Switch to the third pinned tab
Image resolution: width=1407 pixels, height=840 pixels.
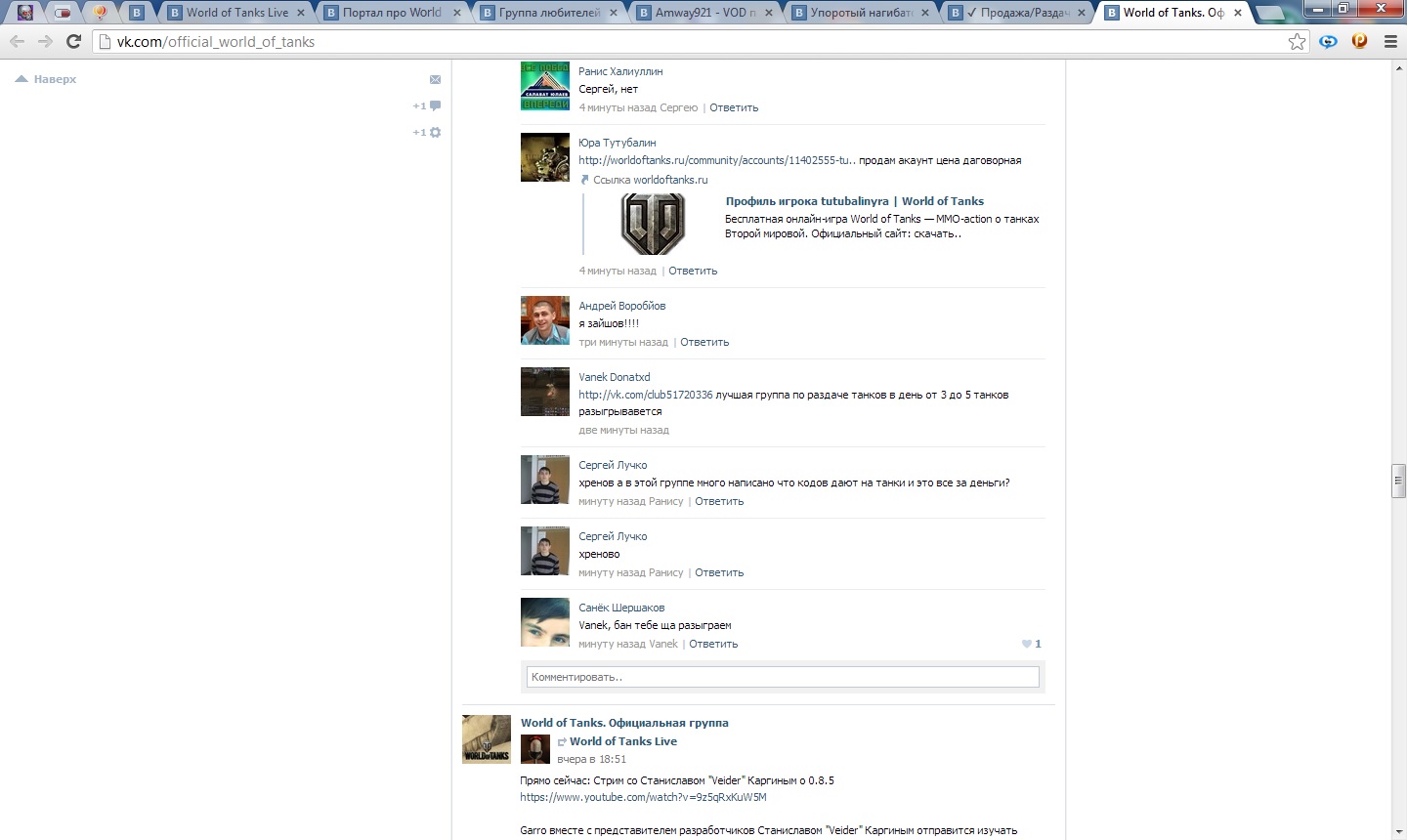(x=100, y=13)
